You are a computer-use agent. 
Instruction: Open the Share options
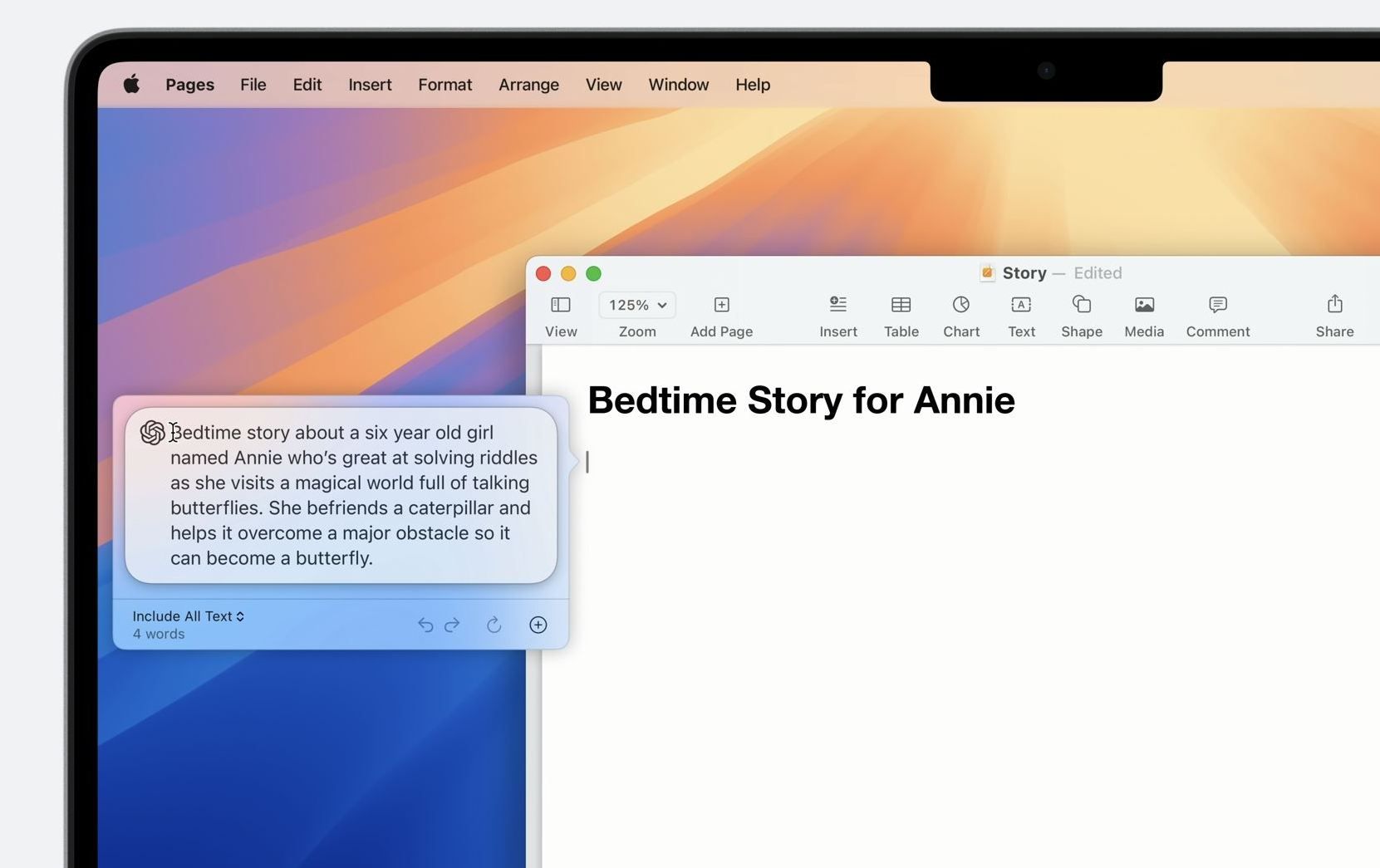(1334, 314)
